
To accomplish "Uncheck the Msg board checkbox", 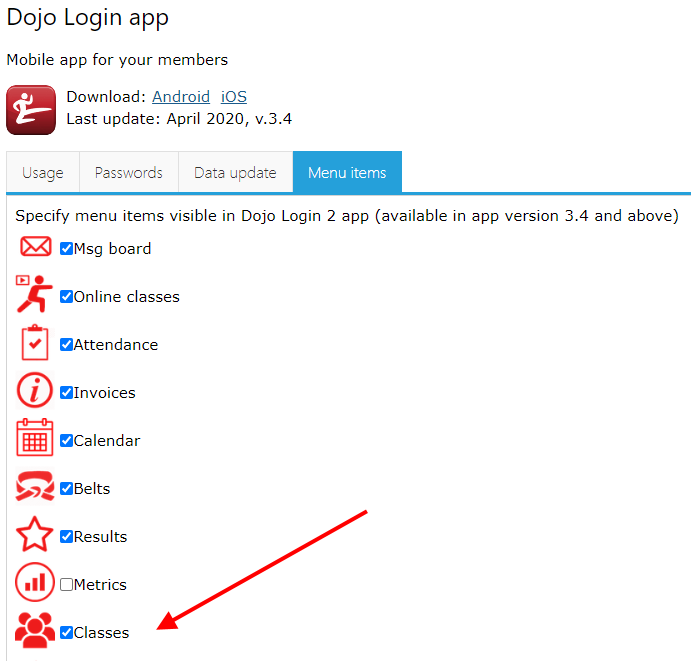I will (67, 249).
